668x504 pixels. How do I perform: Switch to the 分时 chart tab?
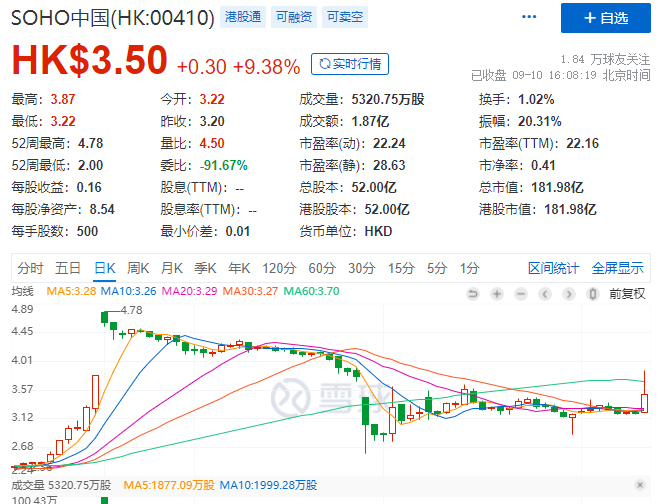[x=30, y=268]
